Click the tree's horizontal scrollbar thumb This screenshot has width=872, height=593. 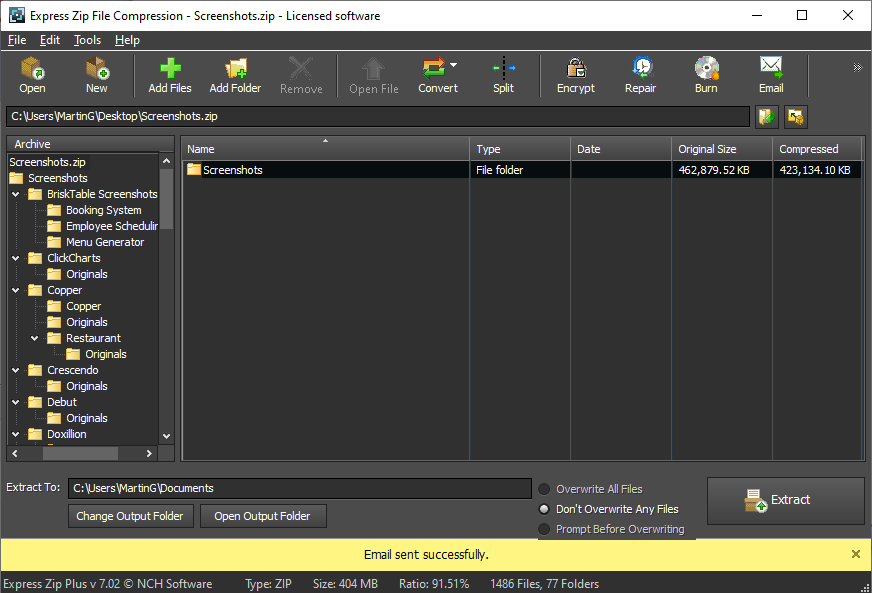(x=80, y=453)
